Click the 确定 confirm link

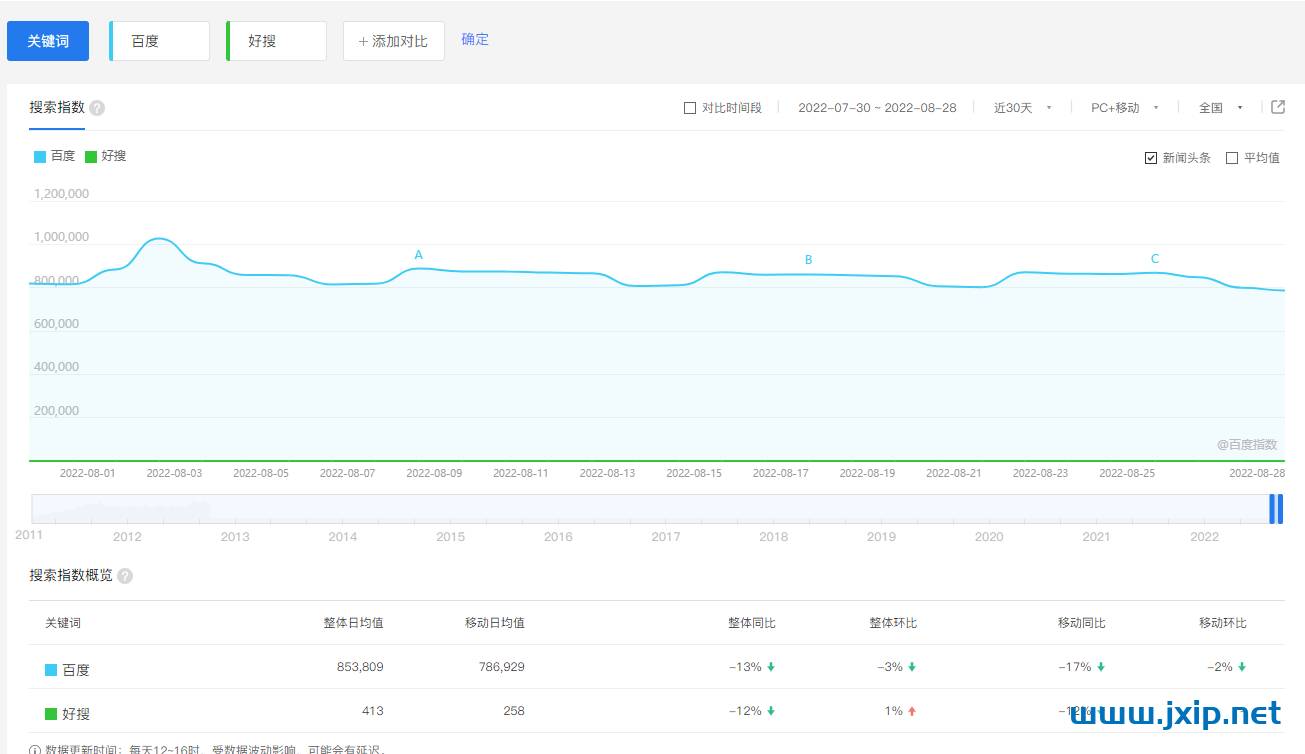pos(475,39)
